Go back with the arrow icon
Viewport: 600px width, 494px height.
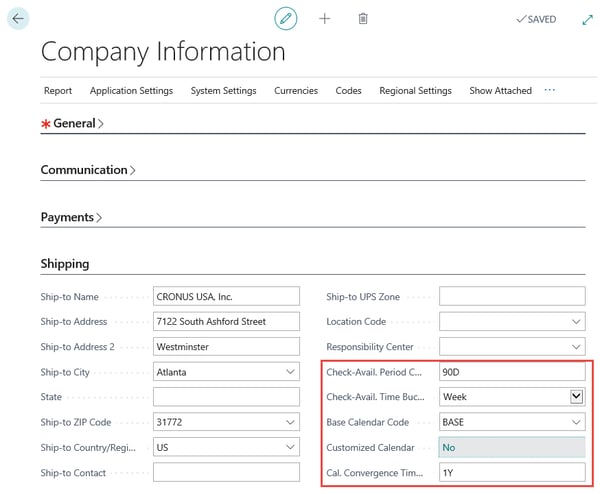[18, 18]
